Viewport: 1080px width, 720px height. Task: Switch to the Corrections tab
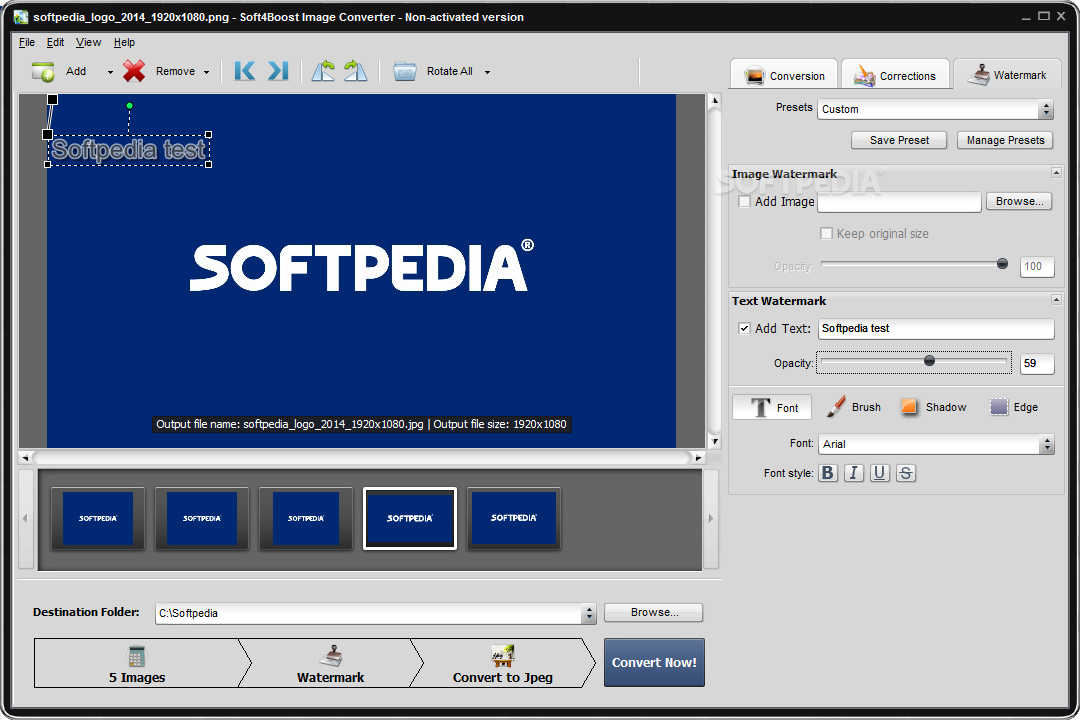(x=895, y=75)
